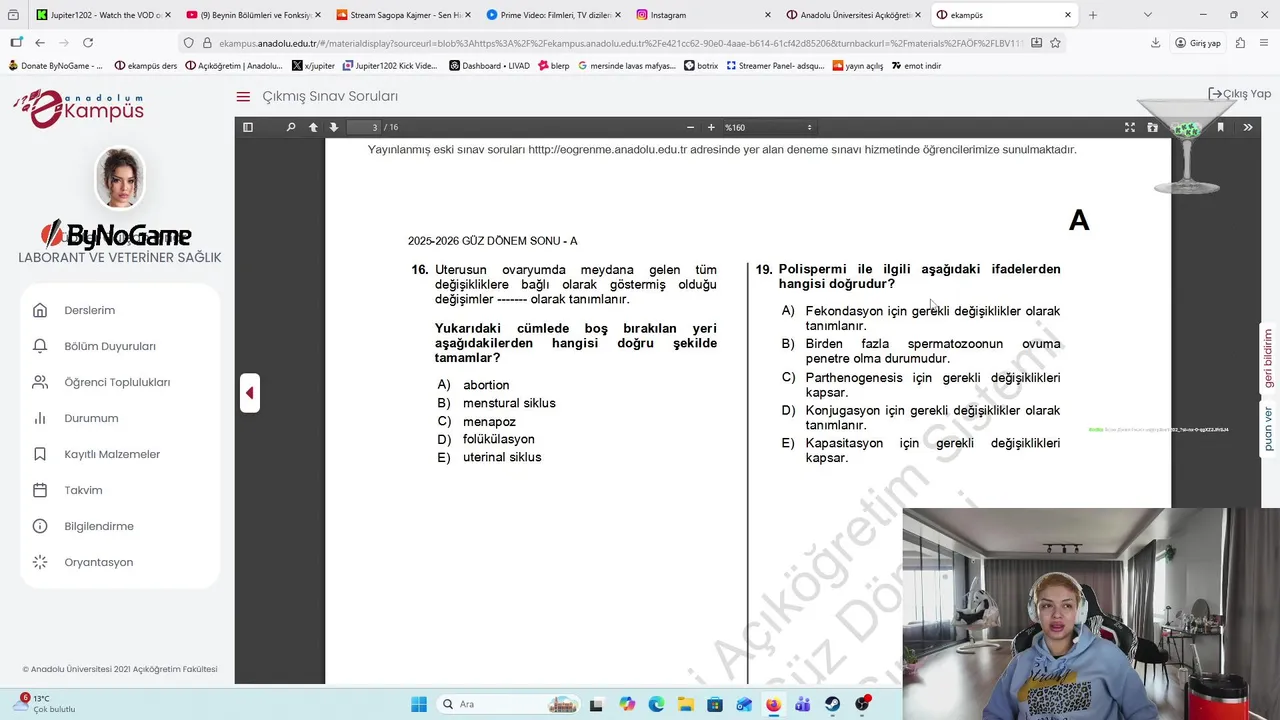Viewport: 1280px width, 720px height.
Task: Open the Dashboard • LIVAD bookmark
Action: click(x=490, y=66)
